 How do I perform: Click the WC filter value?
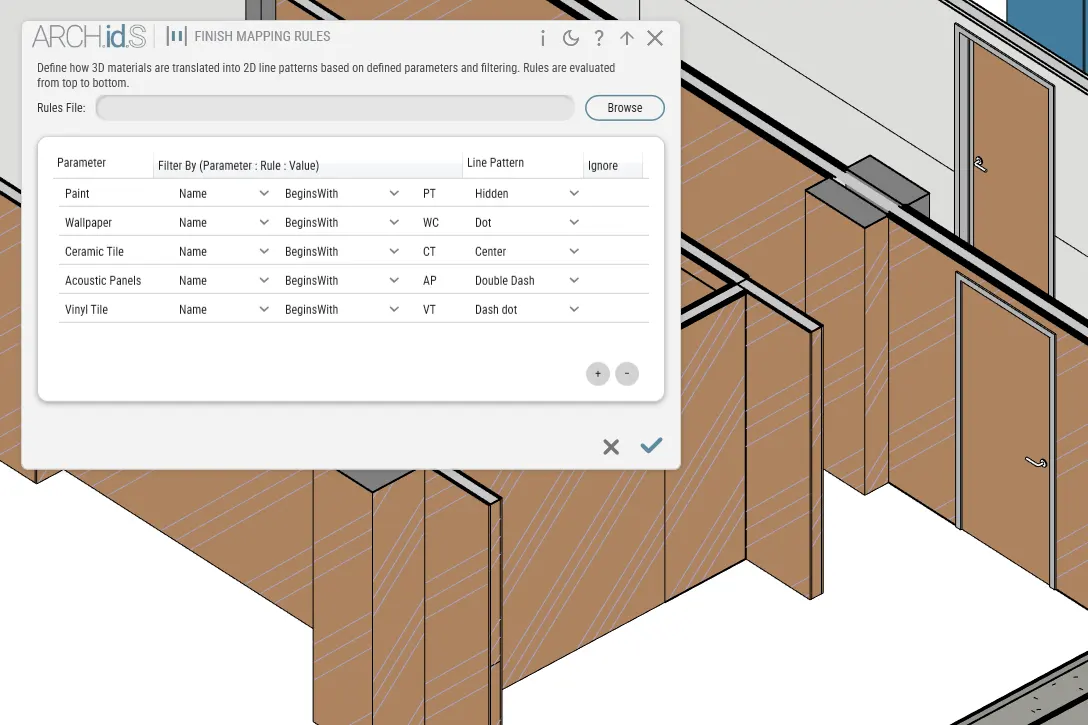point(431,223)
